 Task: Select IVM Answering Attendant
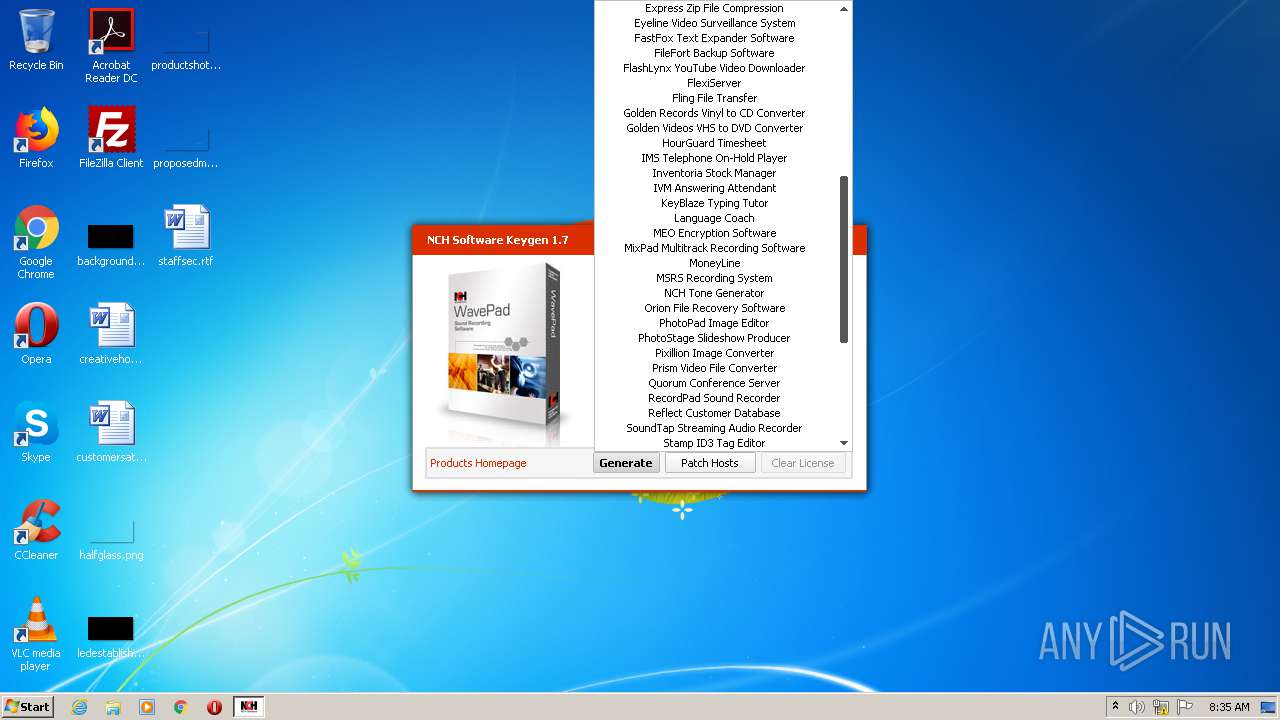(714, 188)
